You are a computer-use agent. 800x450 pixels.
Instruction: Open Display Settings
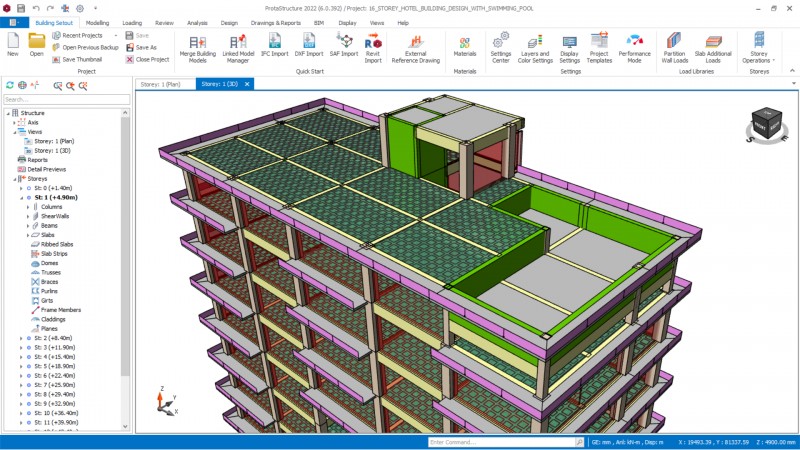click(569, 48)
